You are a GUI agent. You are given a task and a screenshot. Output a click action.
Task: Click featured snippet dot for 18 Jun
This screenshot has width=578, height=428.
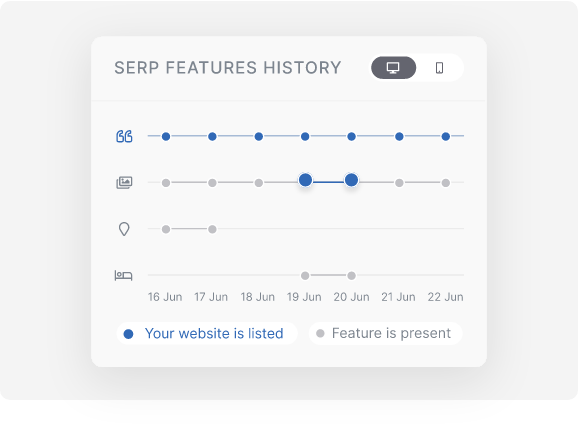click(259, 136)
